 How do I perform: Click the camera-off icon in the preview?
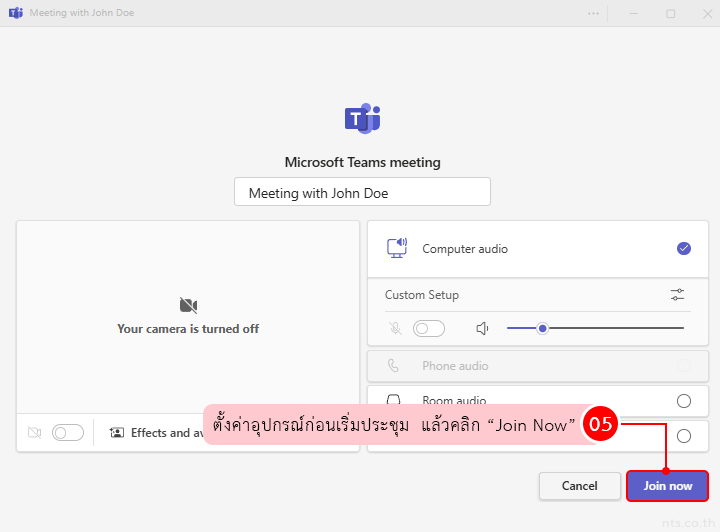coord(188,305)
